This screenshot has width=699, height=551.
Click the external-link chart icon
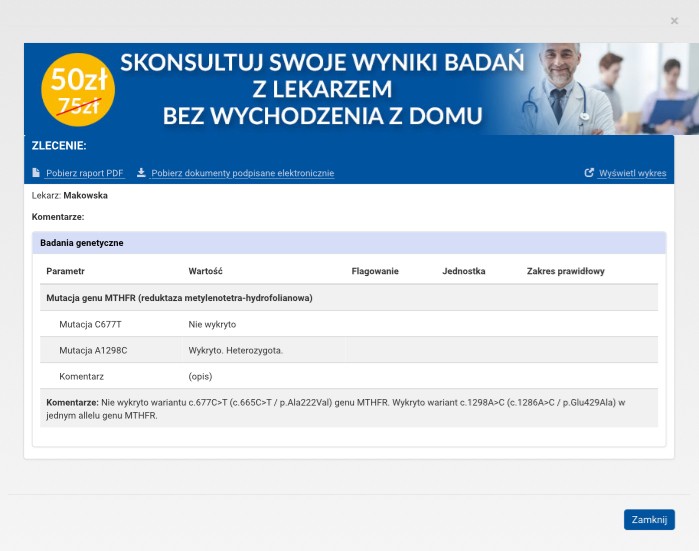(589, 173)
